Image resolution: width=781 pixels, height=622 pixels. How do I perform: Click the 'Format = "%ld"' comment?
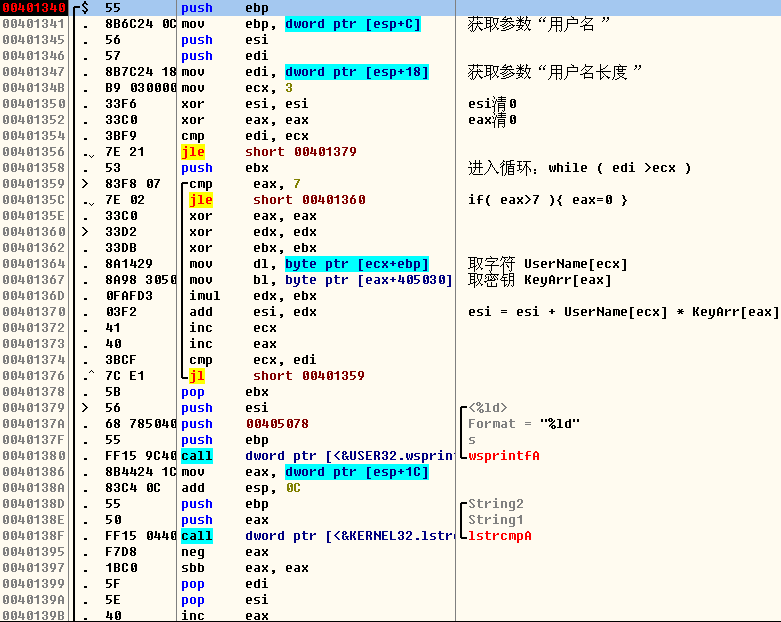coord(524,423)
